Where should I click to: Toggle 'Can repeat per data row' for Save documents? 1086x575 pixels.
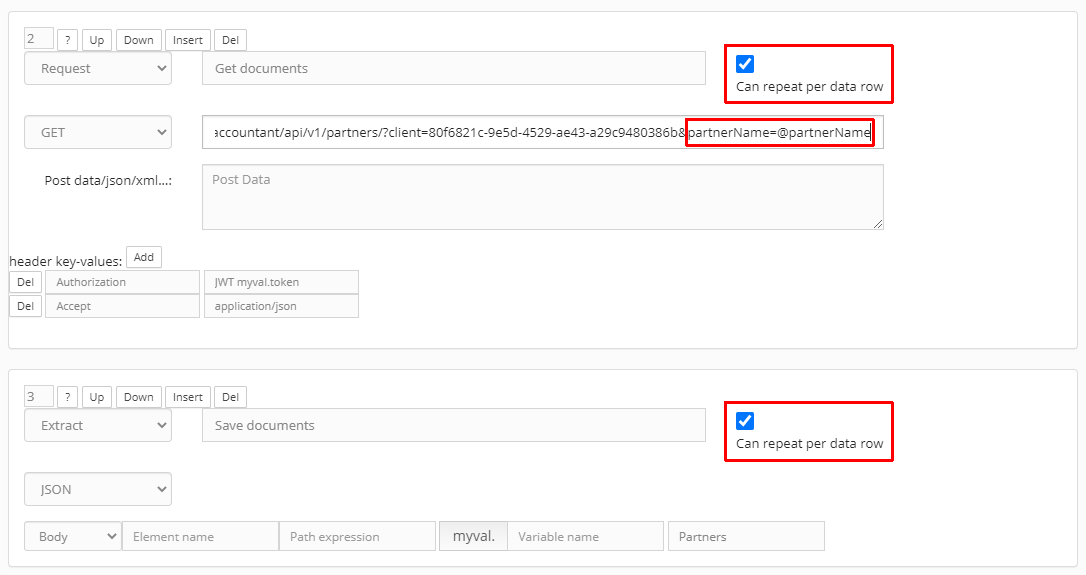coord(745,421)
